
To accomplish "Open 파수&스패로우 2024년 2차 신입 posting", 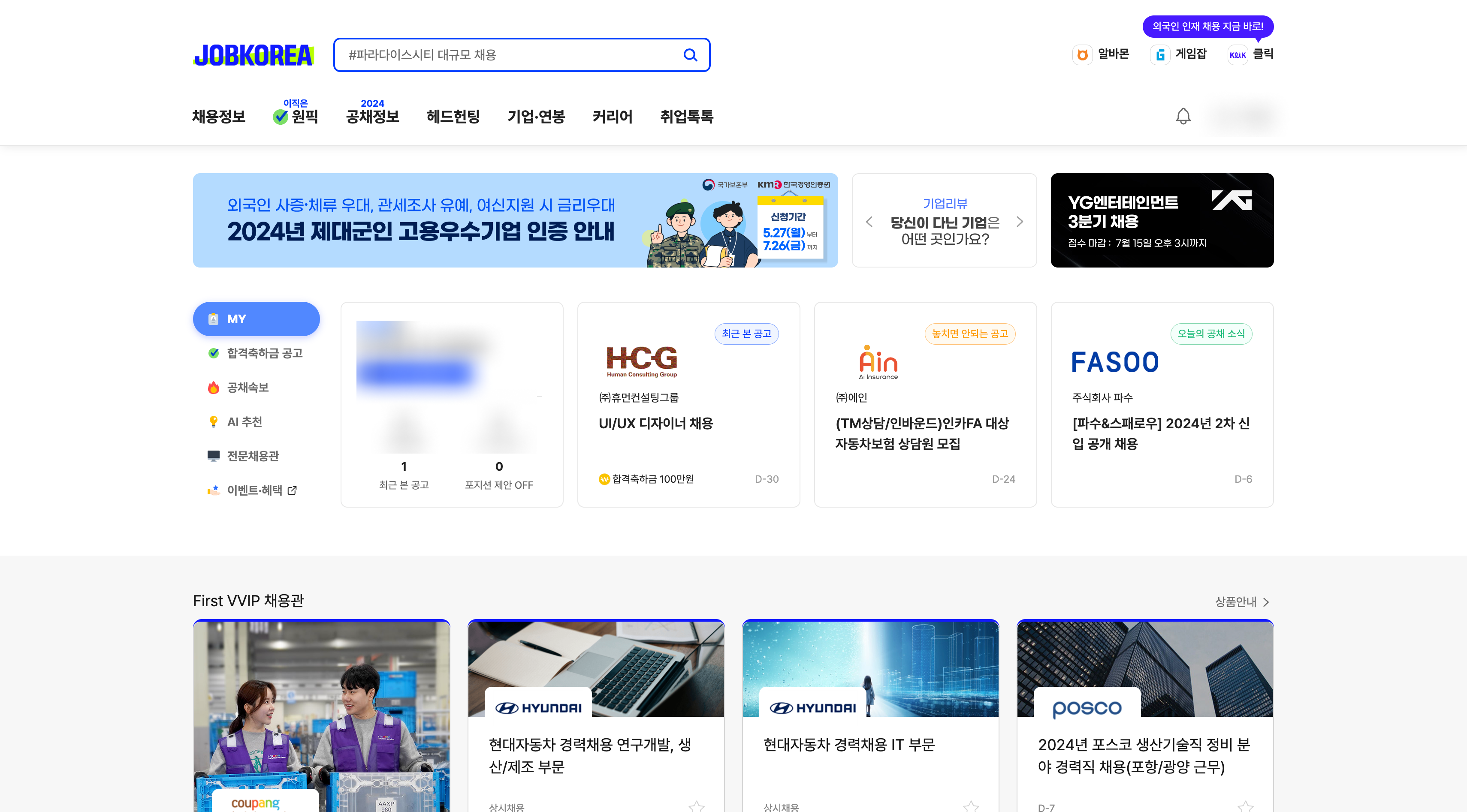I will click(1162, 405).
